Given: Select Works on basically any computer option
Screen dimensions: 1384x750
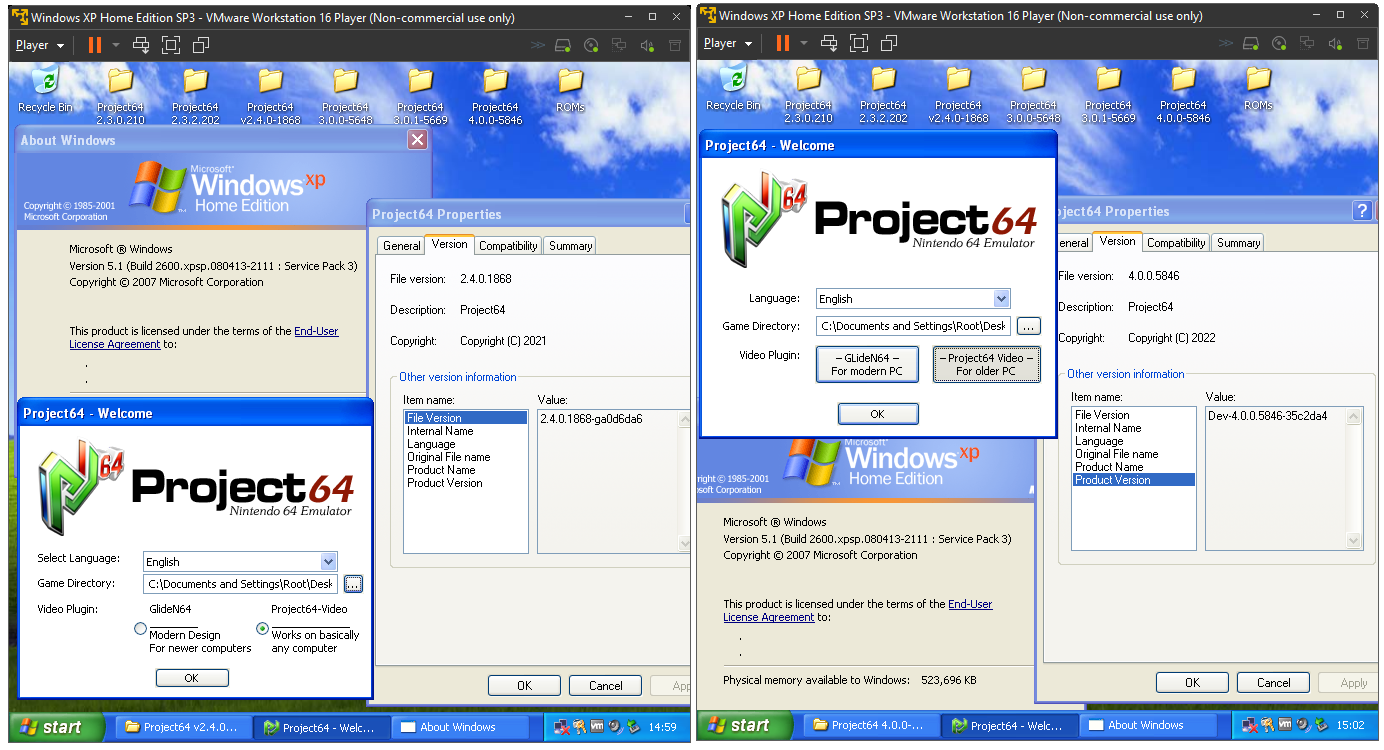Looking at the screenshot, I should (x=261, y=628).
